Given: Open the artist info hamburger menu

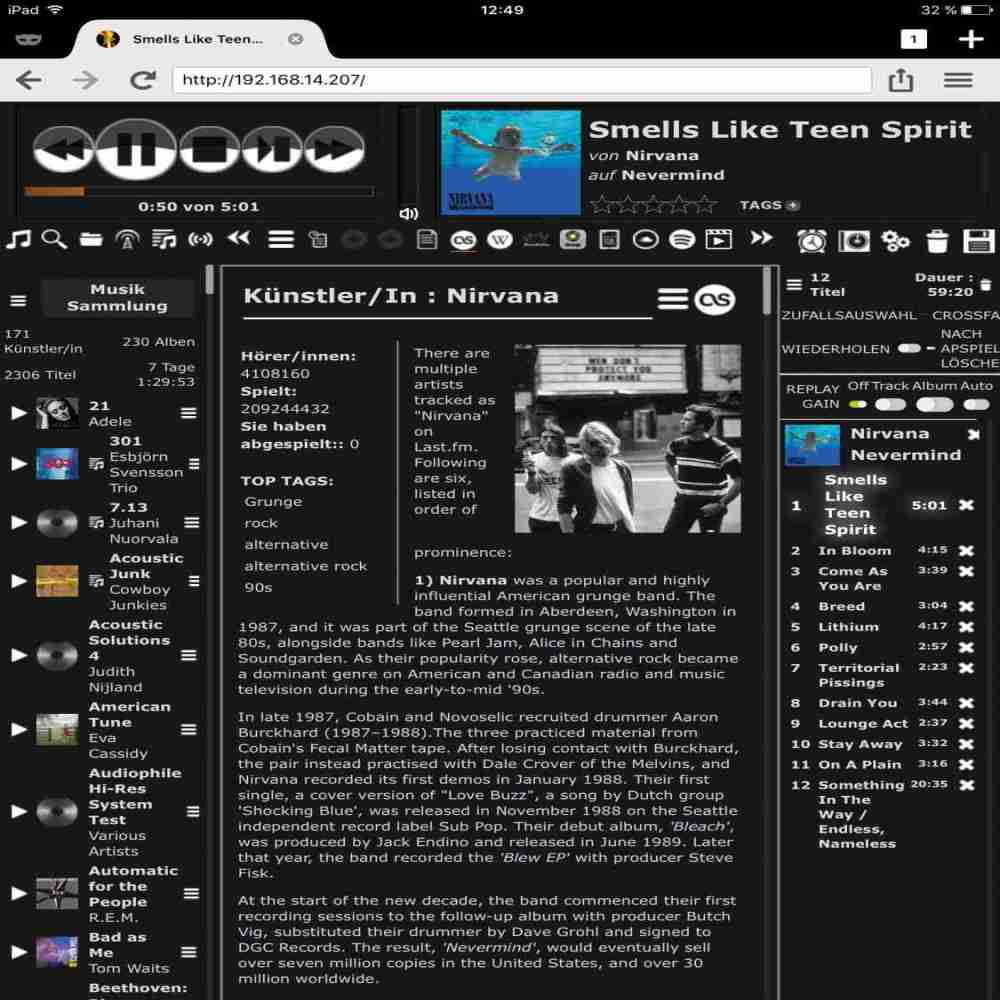Looking at the screenshot, I should coord(673,299).
